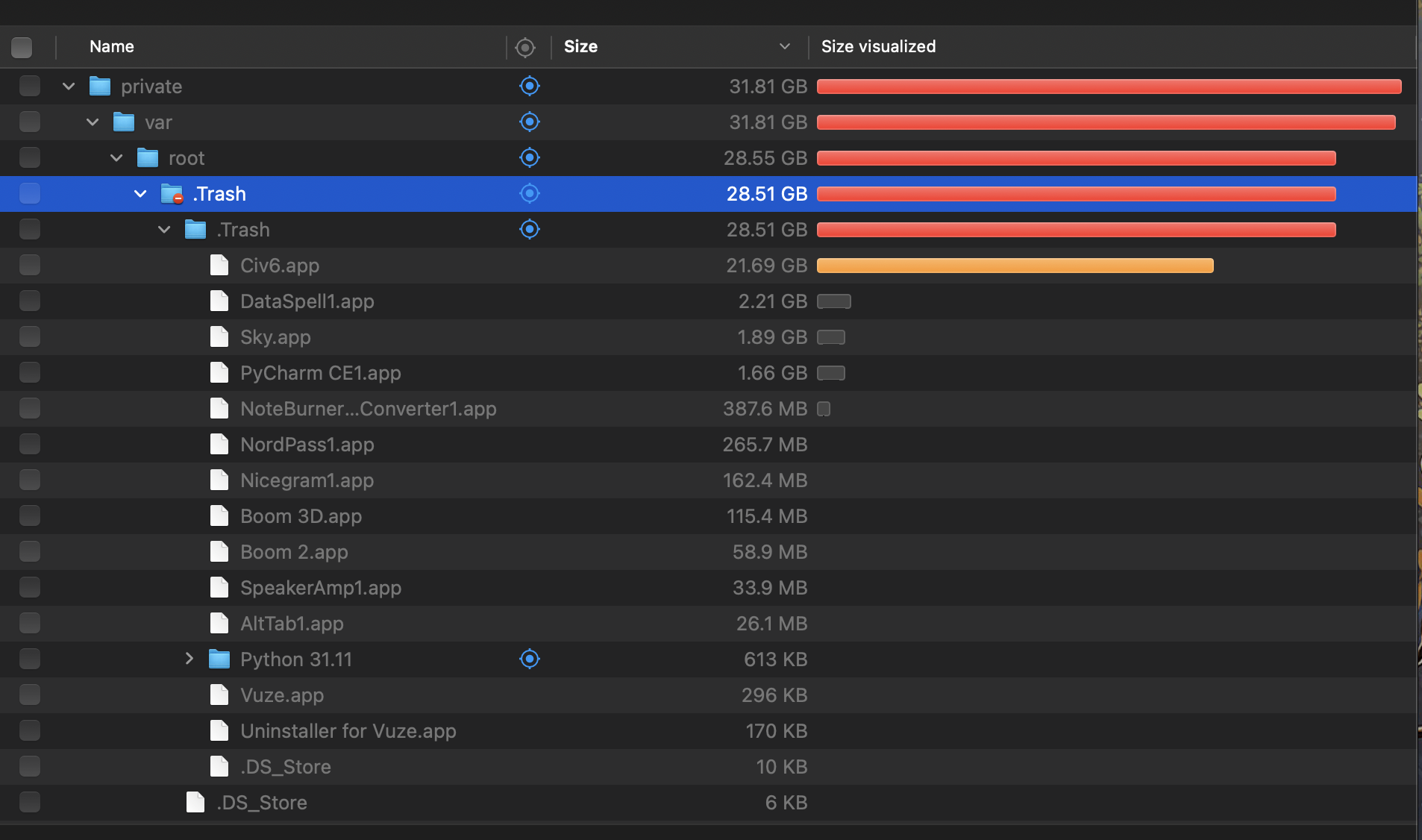
Task: Check the box for Civ6.app
Action: [x=30, y=266]
